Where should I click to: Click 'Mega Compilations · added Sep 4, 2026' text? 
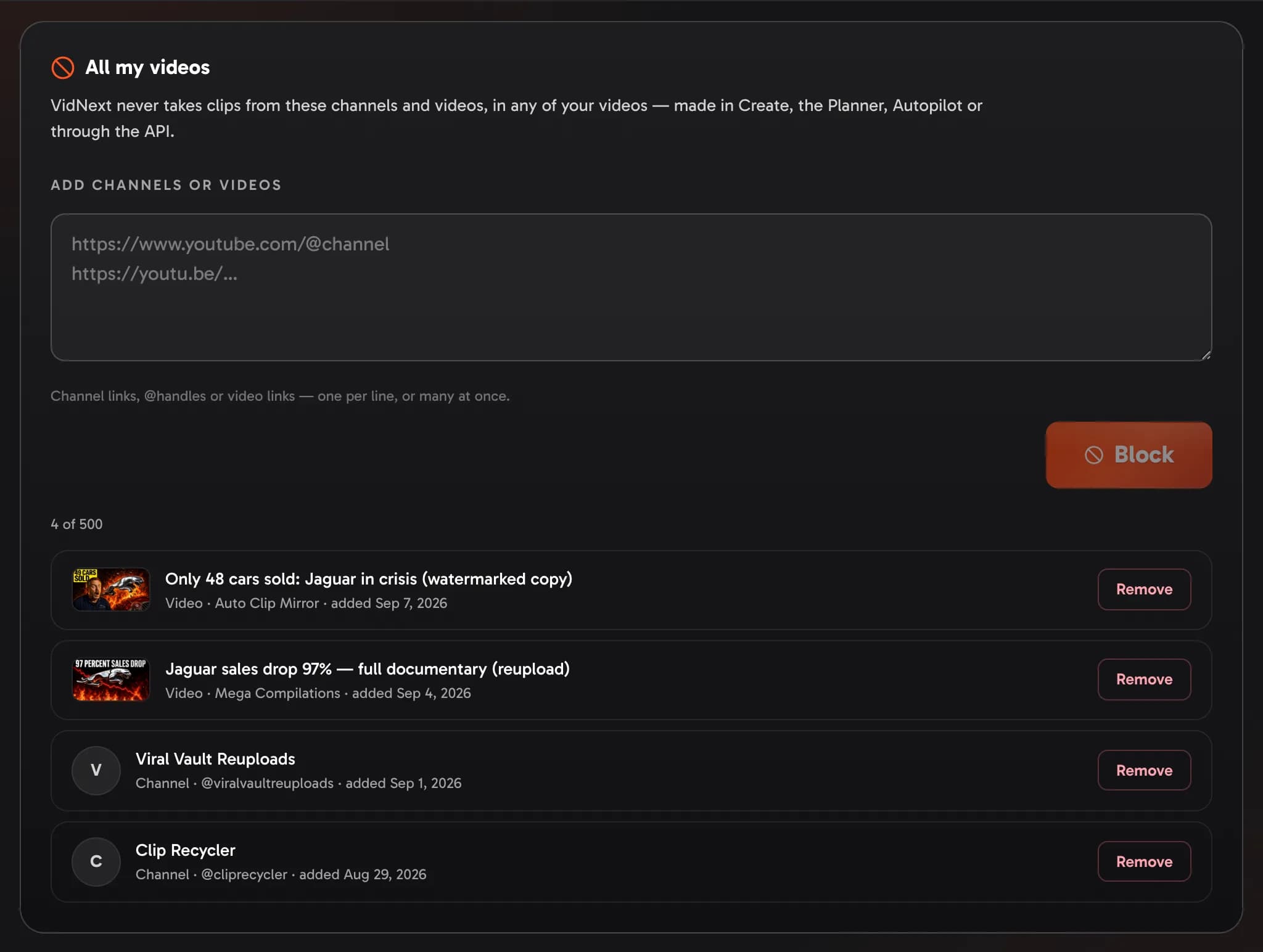pos(343,693)
